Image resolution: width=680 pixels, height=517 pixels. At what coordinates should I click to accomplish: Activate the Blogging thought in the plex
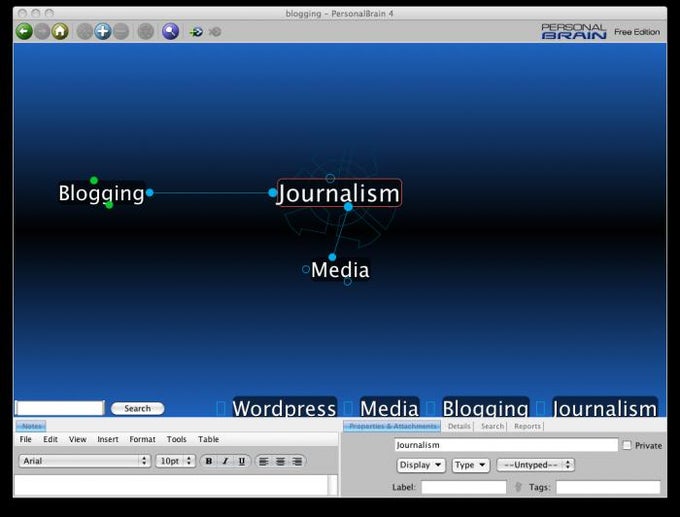coord(101,193)
